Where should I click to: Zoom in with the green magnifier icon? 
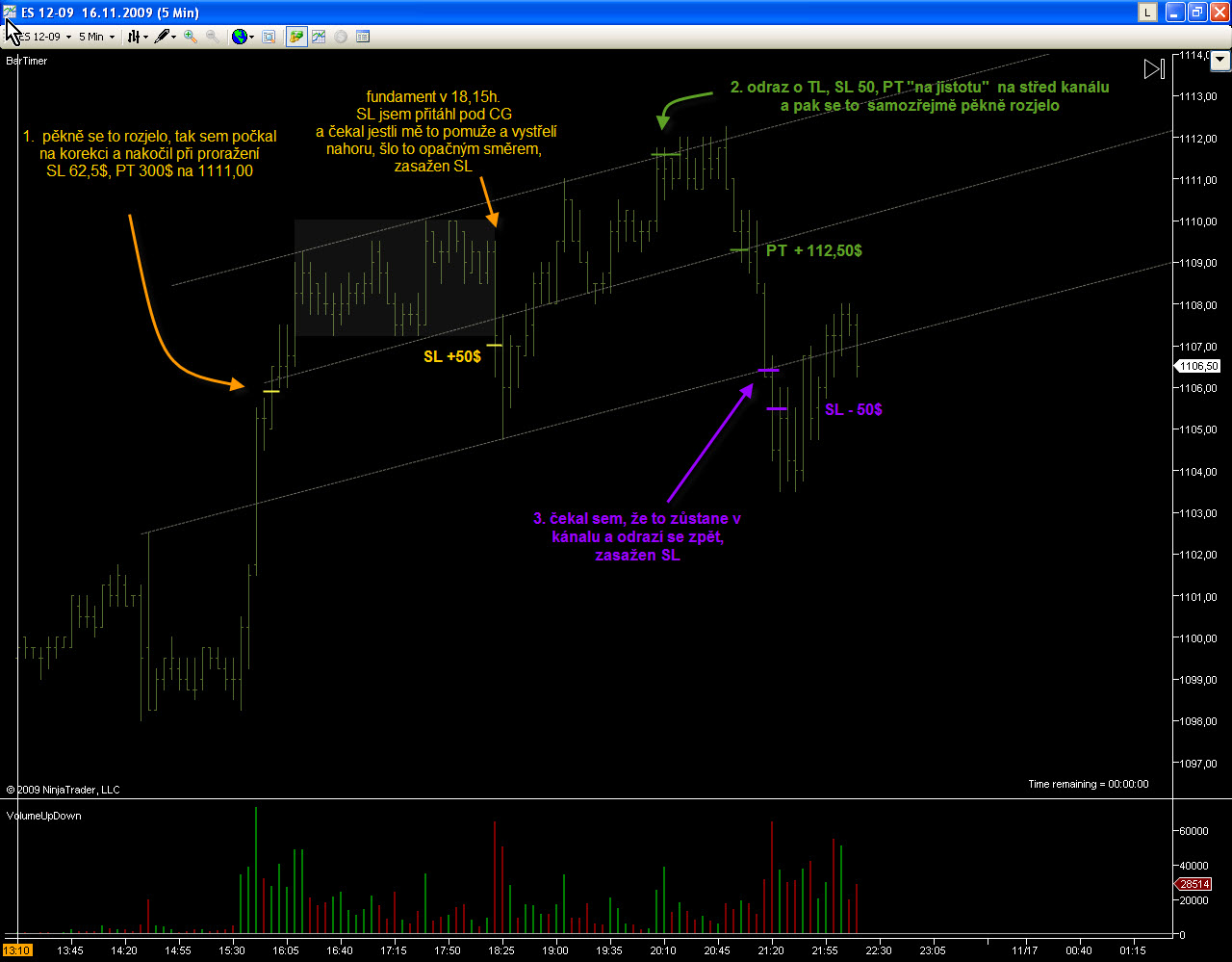[x=191, y=37]
